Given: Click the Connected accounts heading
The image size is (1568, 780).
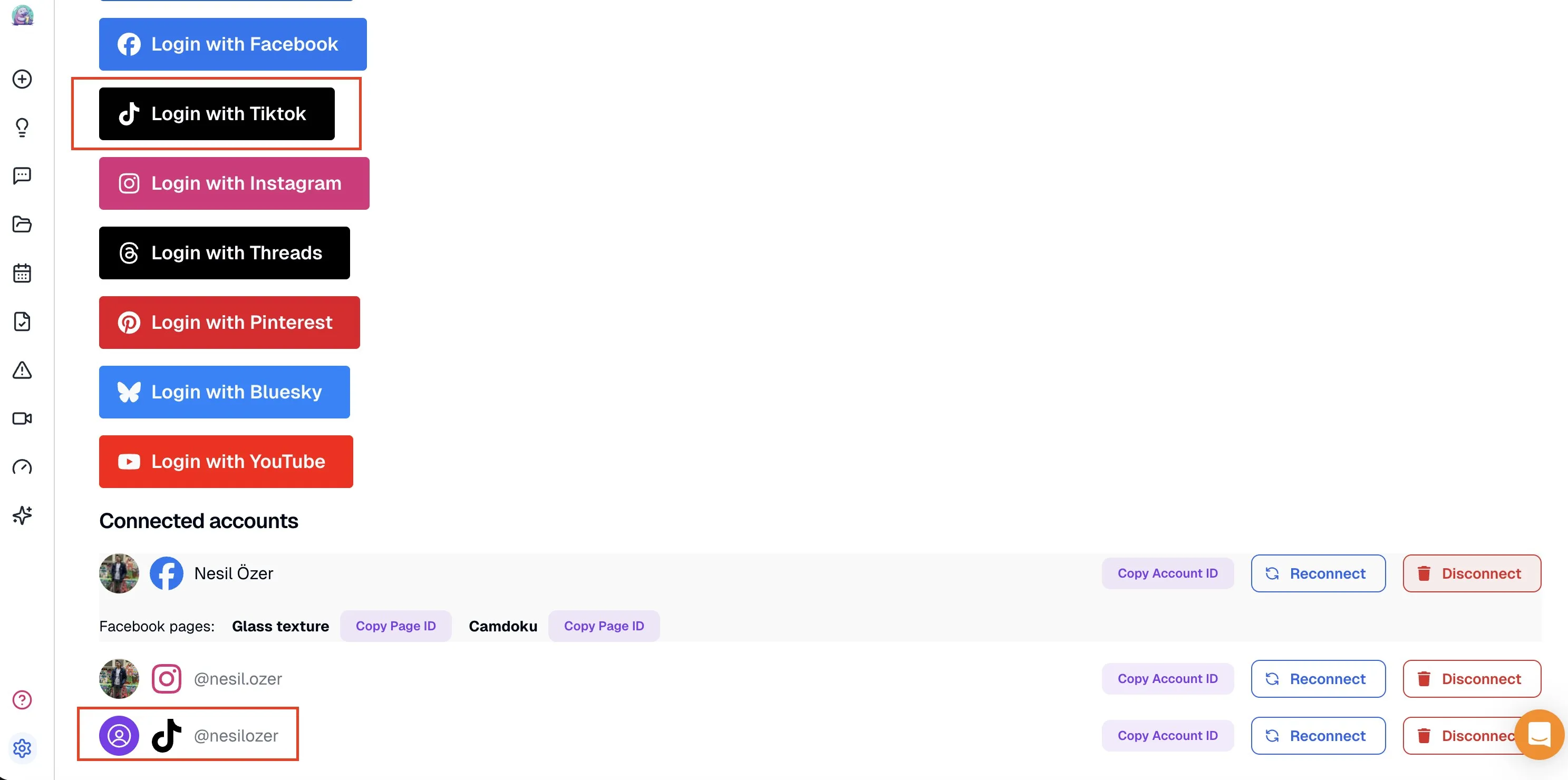Looking at the screenshot, I should [x=198, y=521].
